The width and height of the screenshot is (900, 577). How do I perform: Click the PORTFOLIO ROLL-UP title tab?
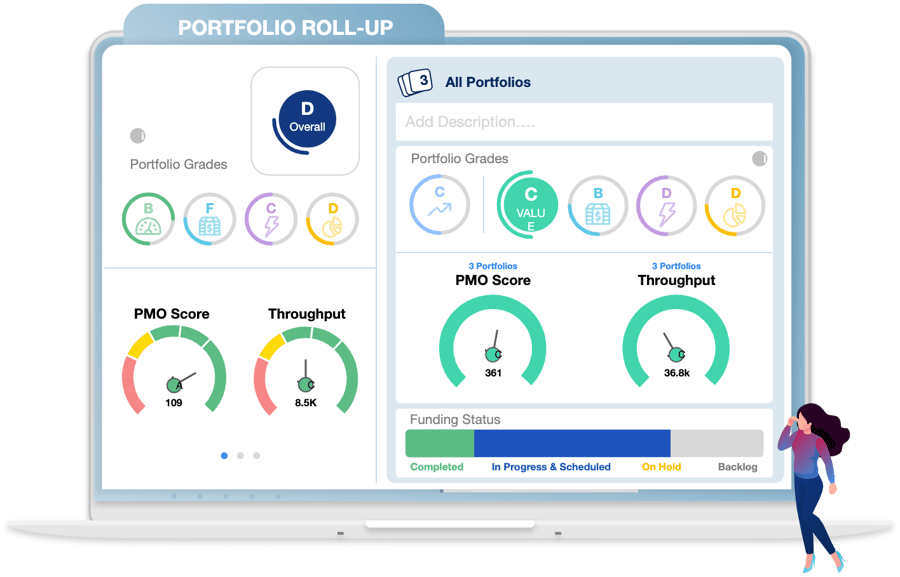pyautogui.click(x=285, y=27)
